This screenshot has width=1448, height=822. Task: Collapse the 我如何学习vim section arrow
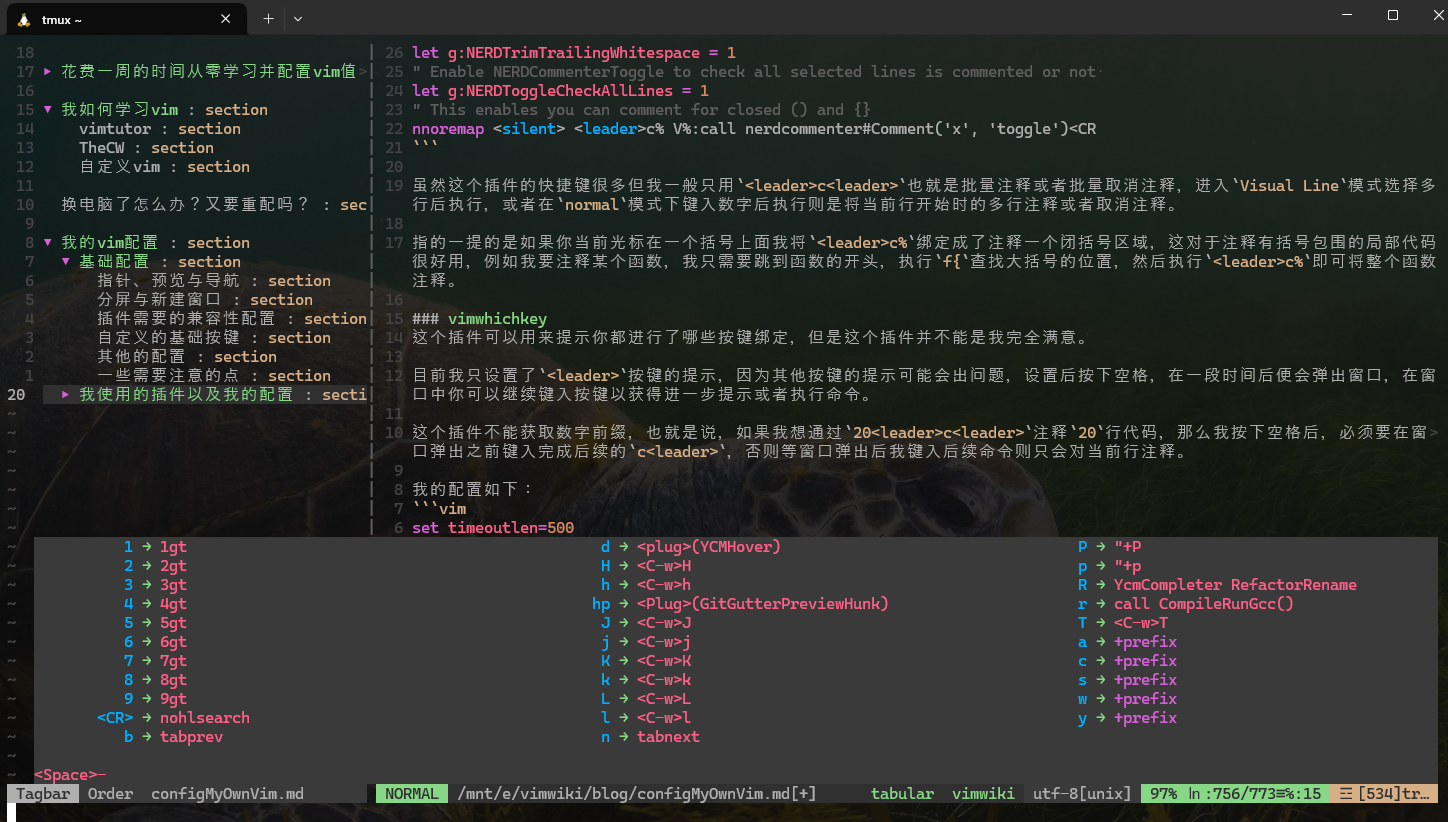pos(48,110)
